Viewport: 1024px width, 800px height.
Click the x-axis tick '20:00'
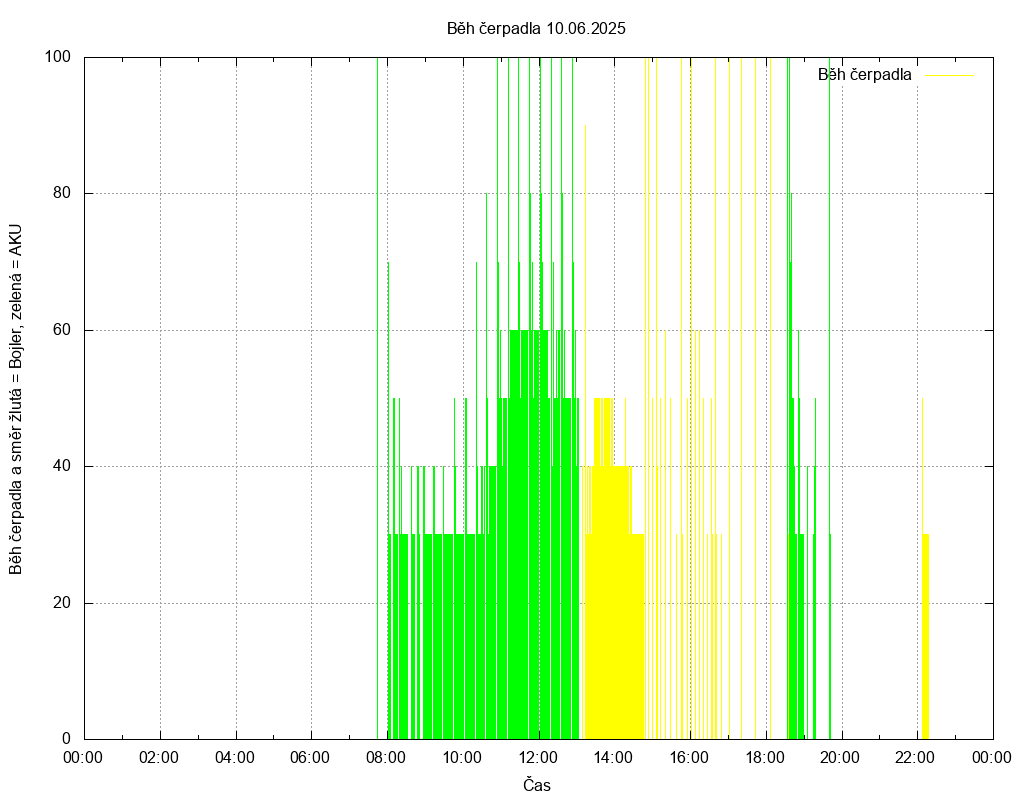coord(840,758)
